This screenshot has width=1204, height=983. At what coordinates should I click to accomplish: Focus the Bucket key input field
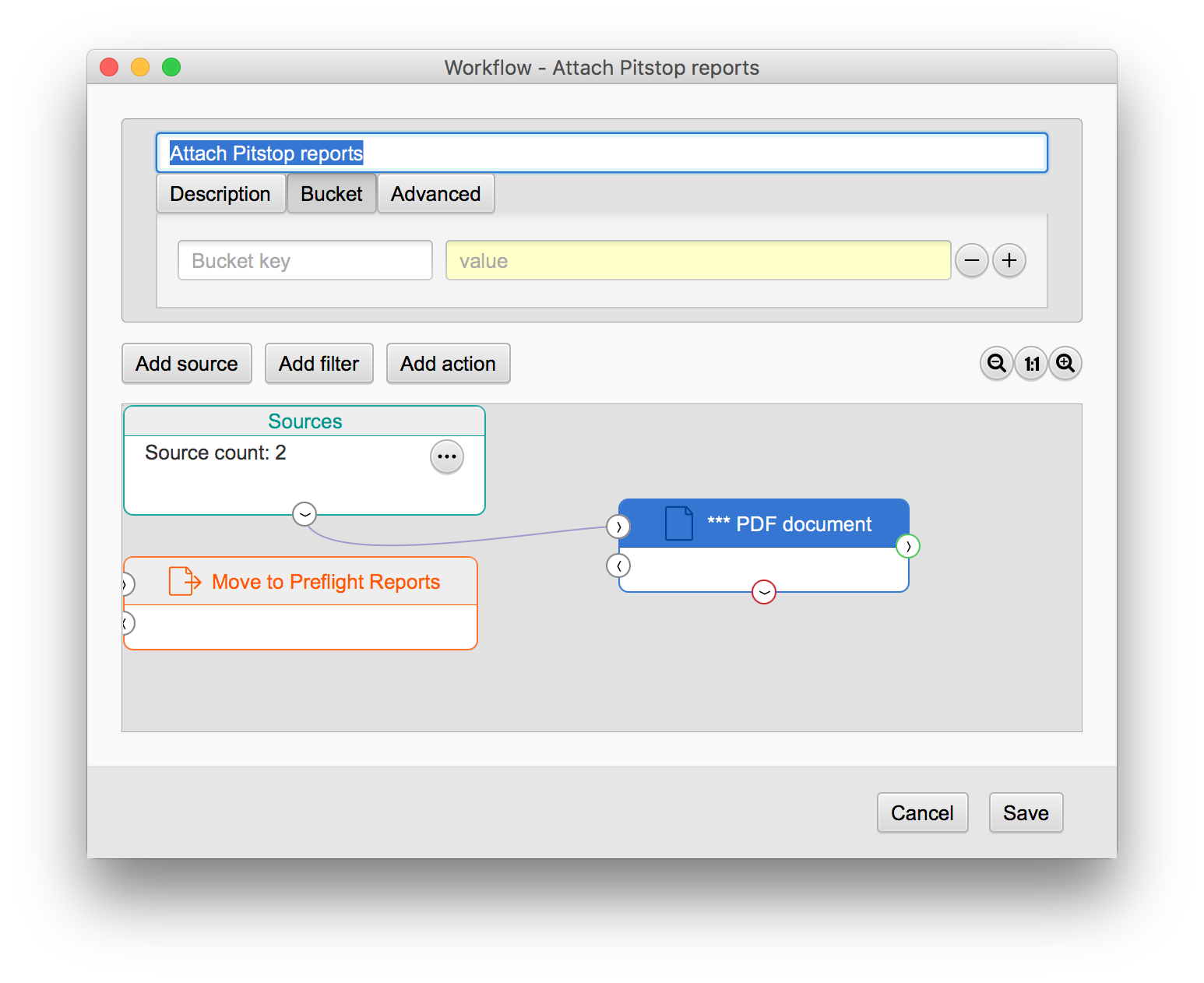(305, 260)
